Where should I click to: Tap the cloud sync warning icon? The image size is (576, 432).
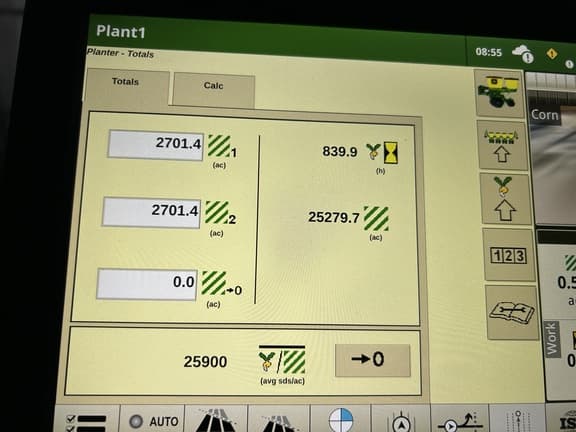tap(523, 54)
